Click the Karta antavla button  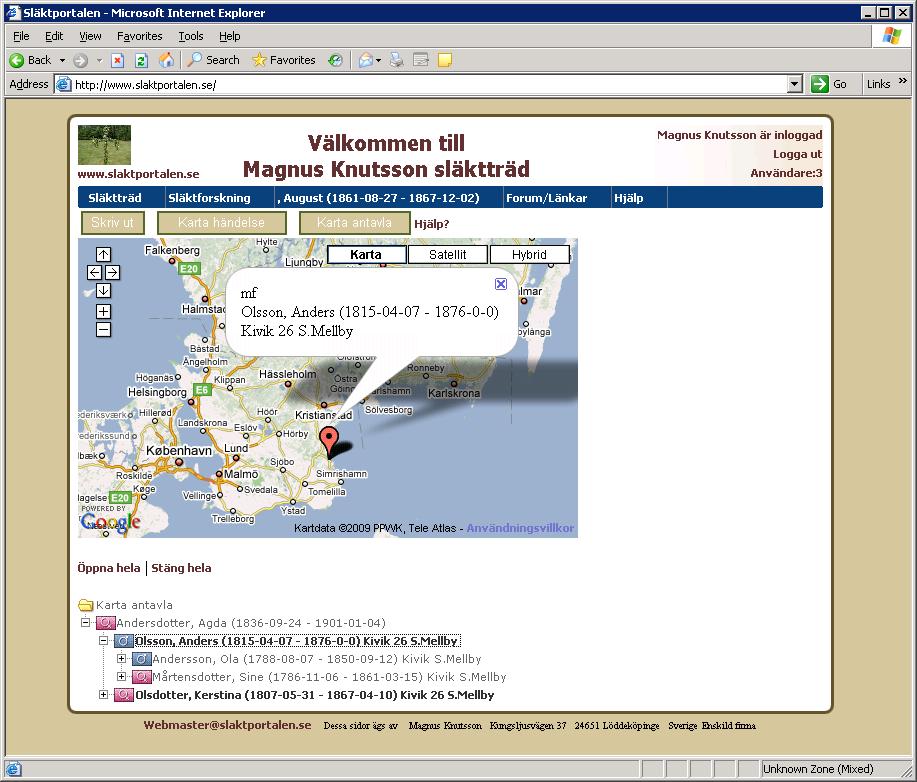pyautogui.click(x=354, y=223)
